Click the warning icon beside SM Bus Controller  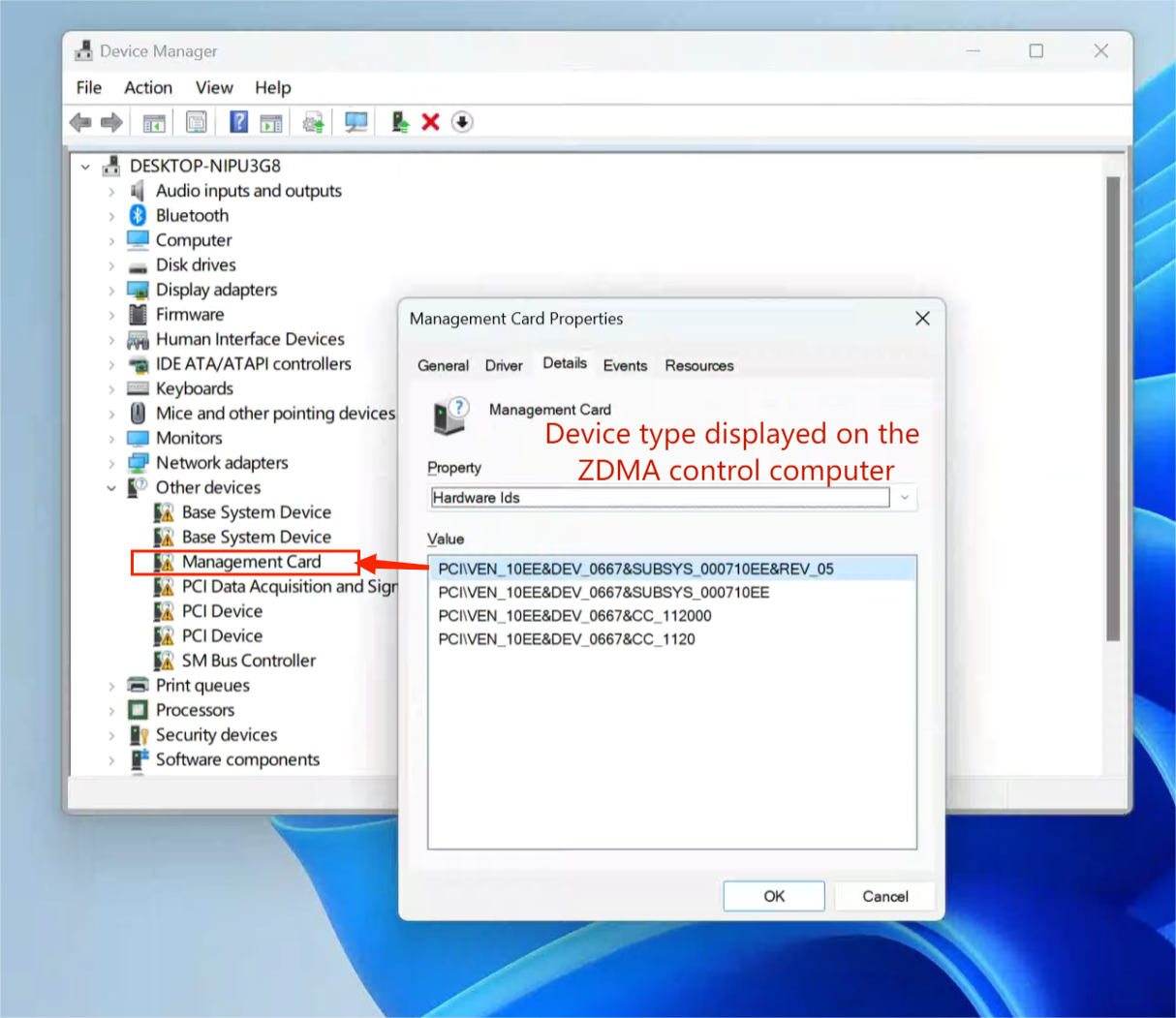[164, 661]
